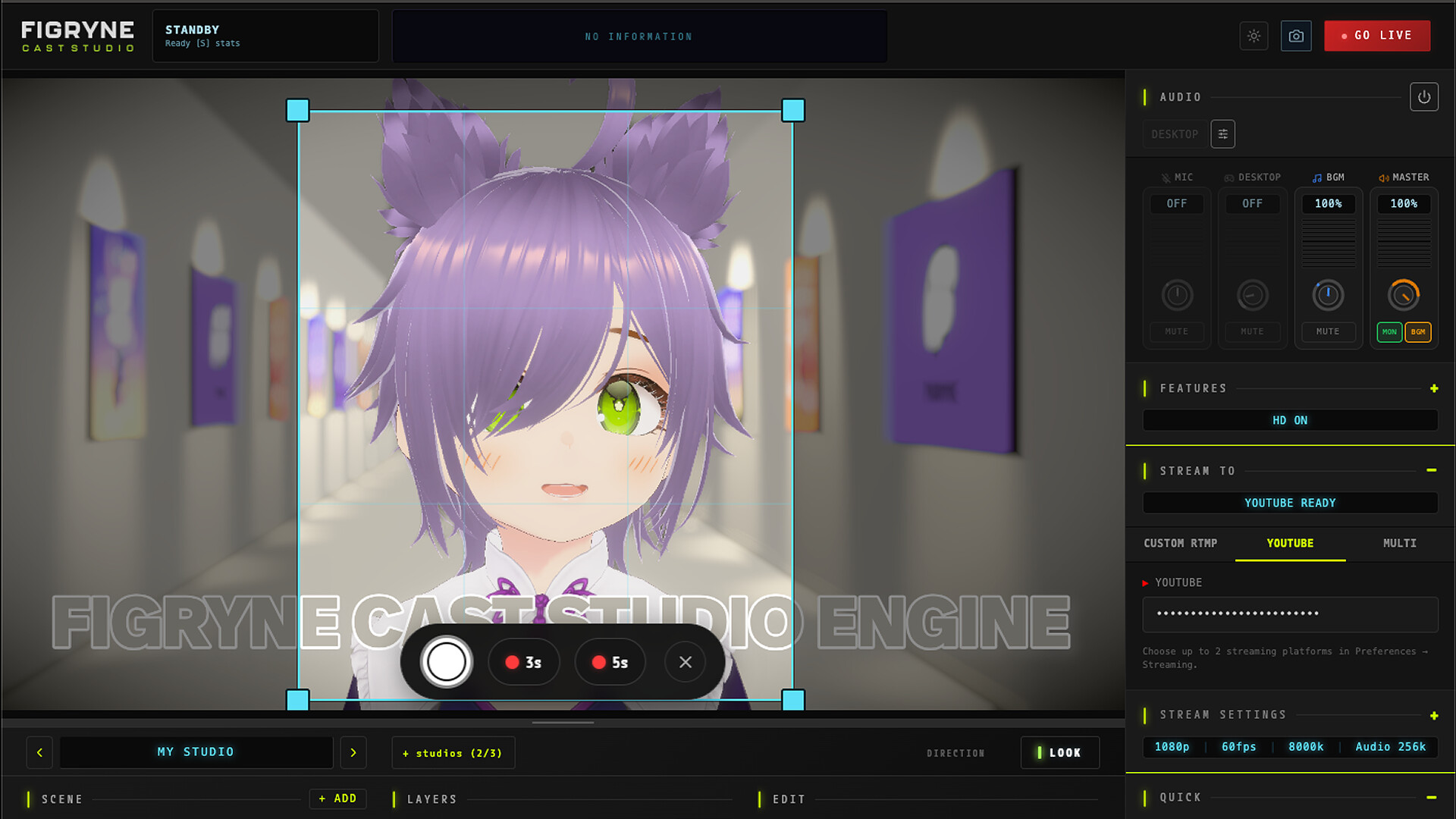Screen dimensions: 1456x819
Task: Switch to the MULTI tab
Action: pos(1399,543)
